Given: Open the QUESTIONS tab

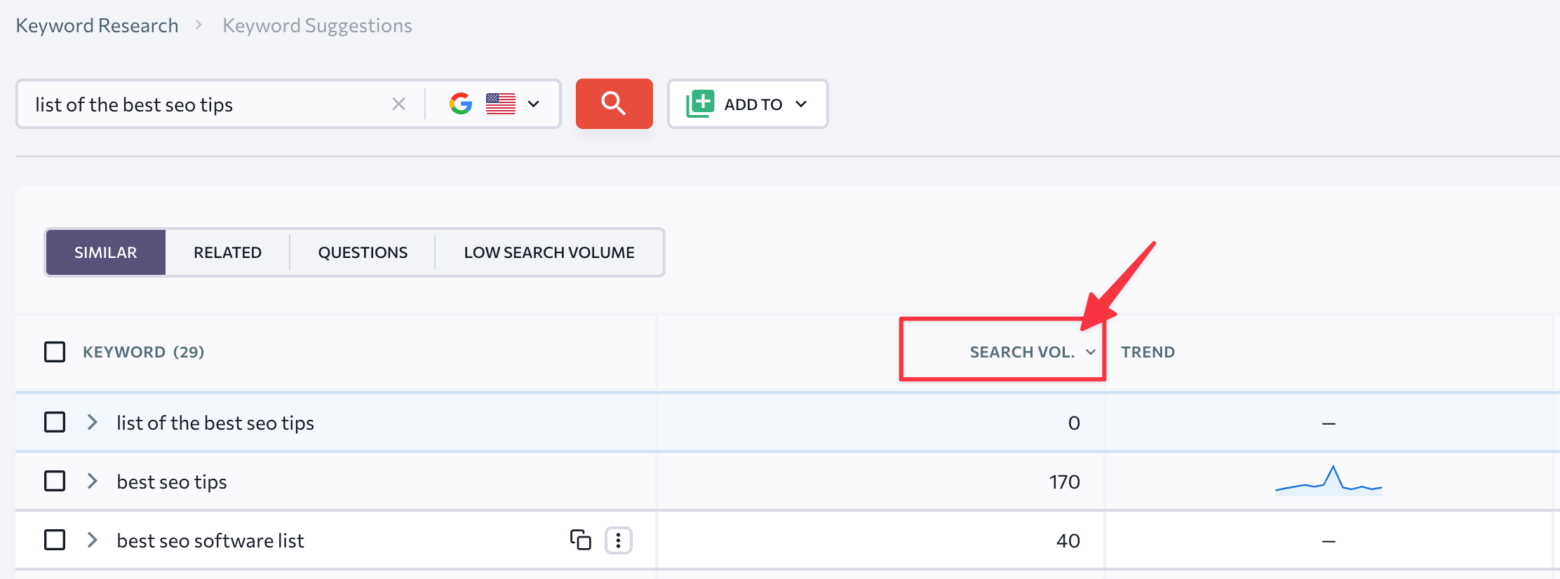Looking at the screenshot, I should (x=362, y=252).
